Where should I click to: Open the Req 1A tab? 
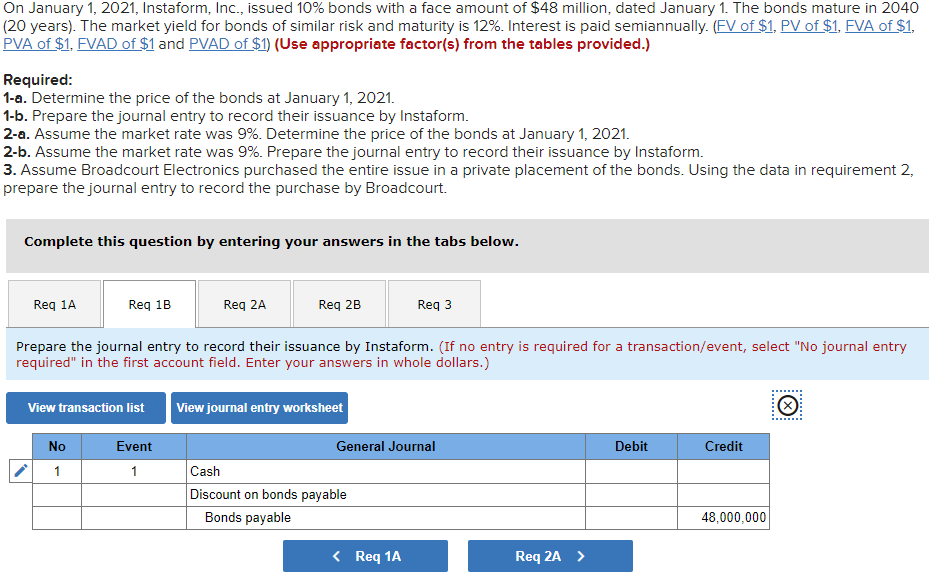[x=54, y=304]
